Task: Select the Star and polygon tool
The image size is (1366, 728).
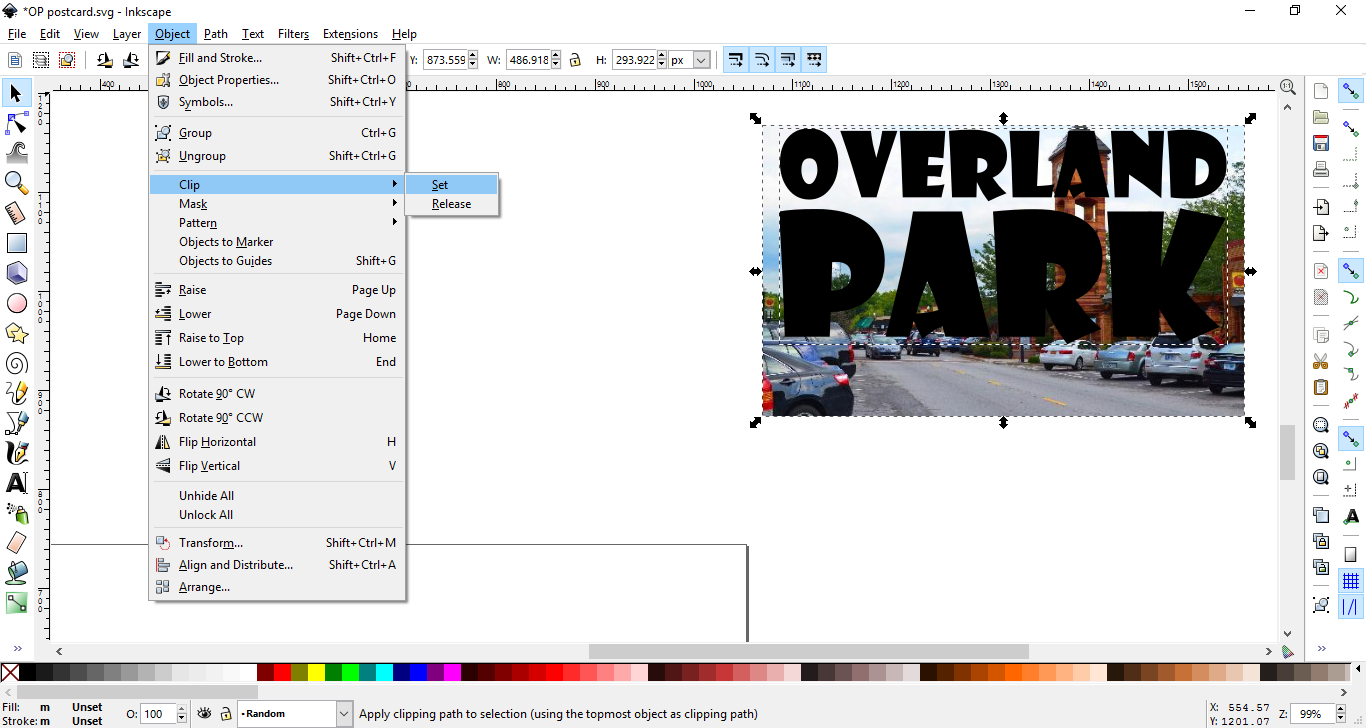Action: 16,333
